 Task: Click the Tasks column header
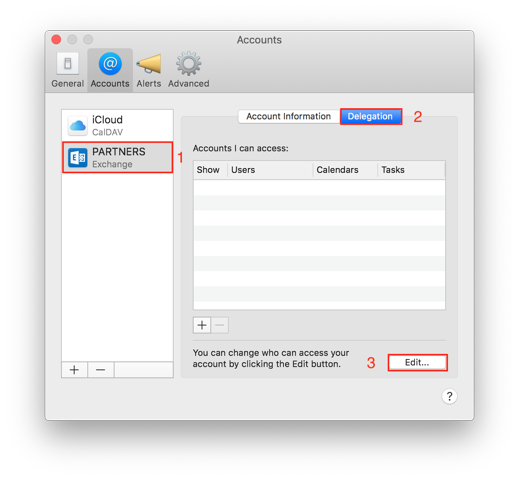(x=411, y=170)
